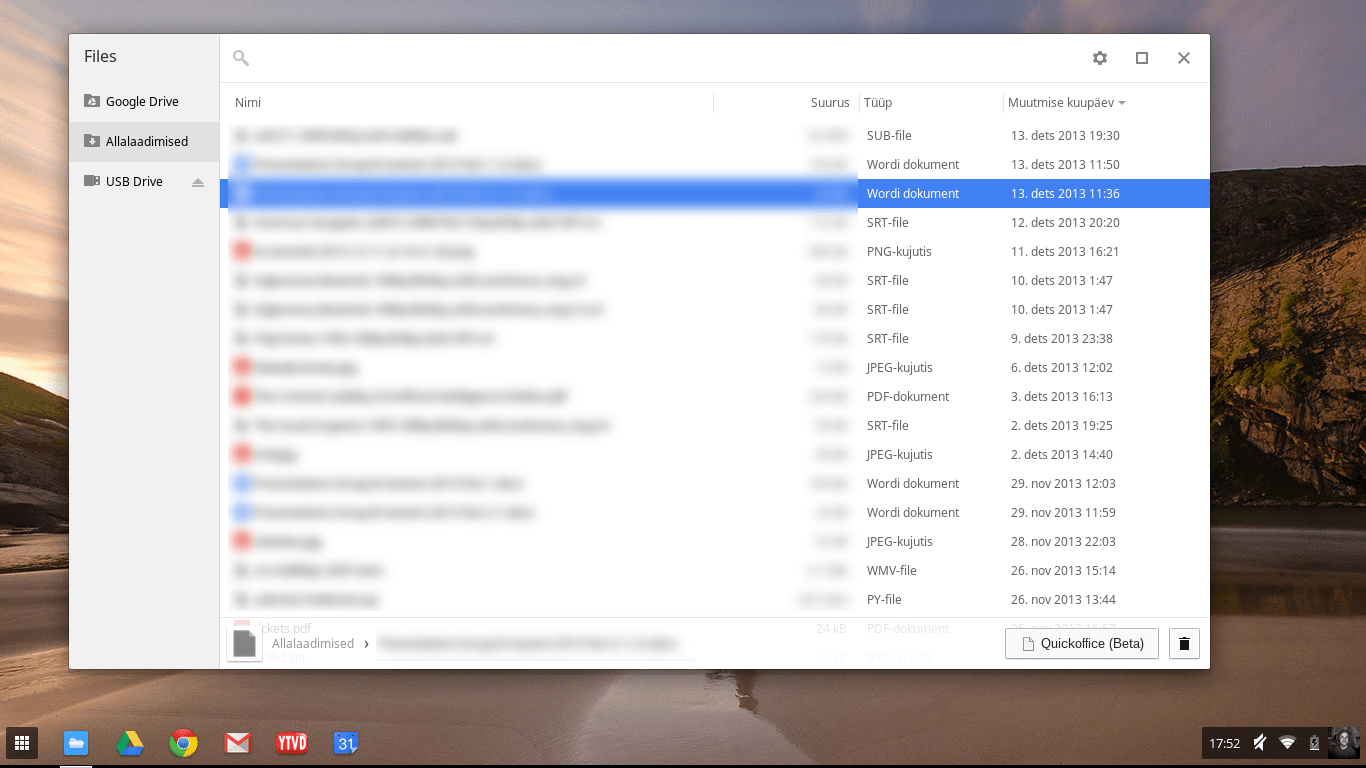Sort files by Tüüp column
Screen dimensions: 1366x768
tap(878, 103)
